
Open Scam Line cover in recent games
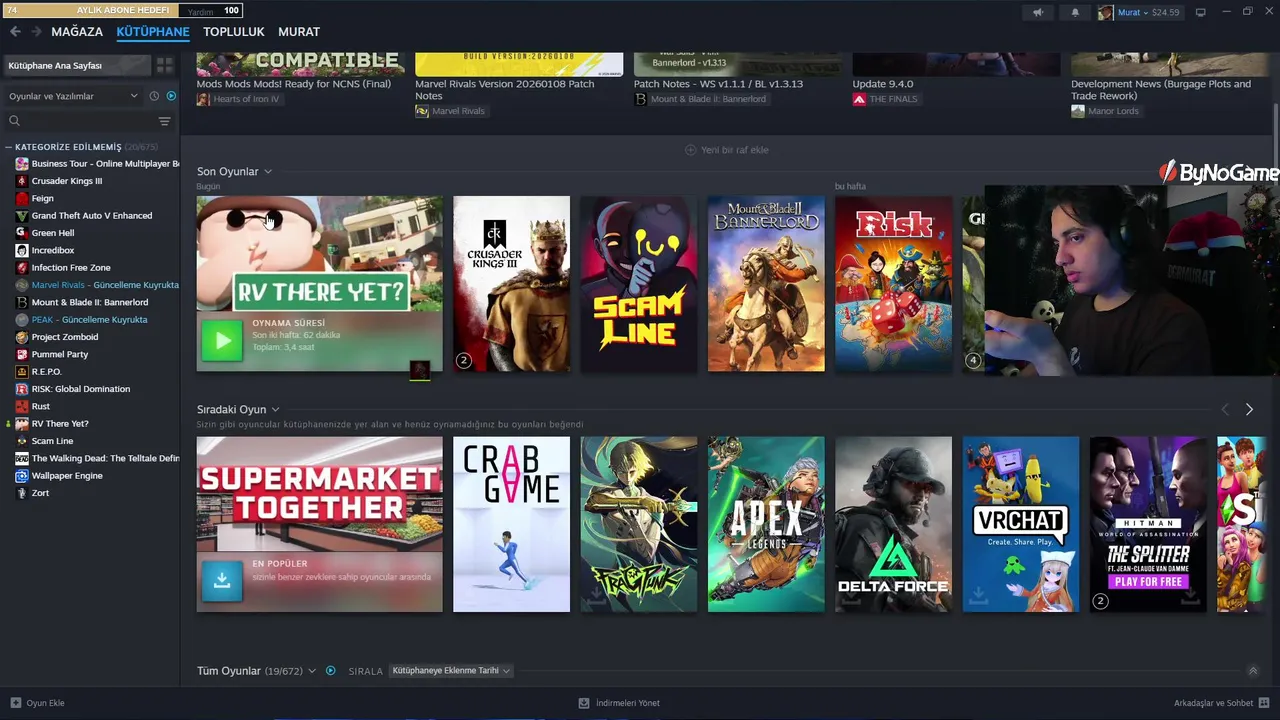pyautogui.click(x=639, y=284)
